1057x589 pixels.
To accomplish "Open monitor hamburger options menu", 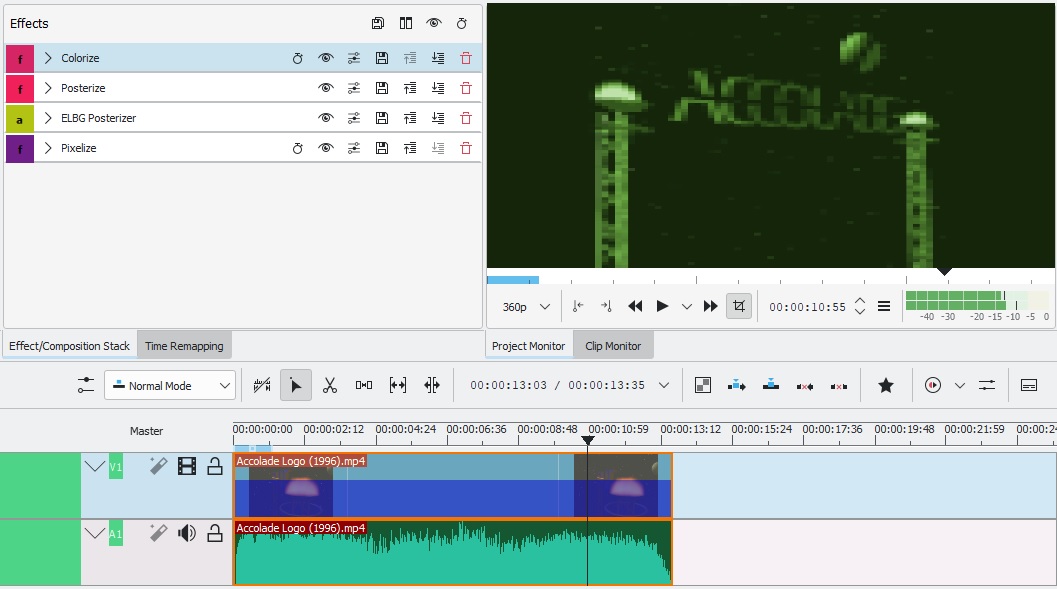I will coord(884,307).
